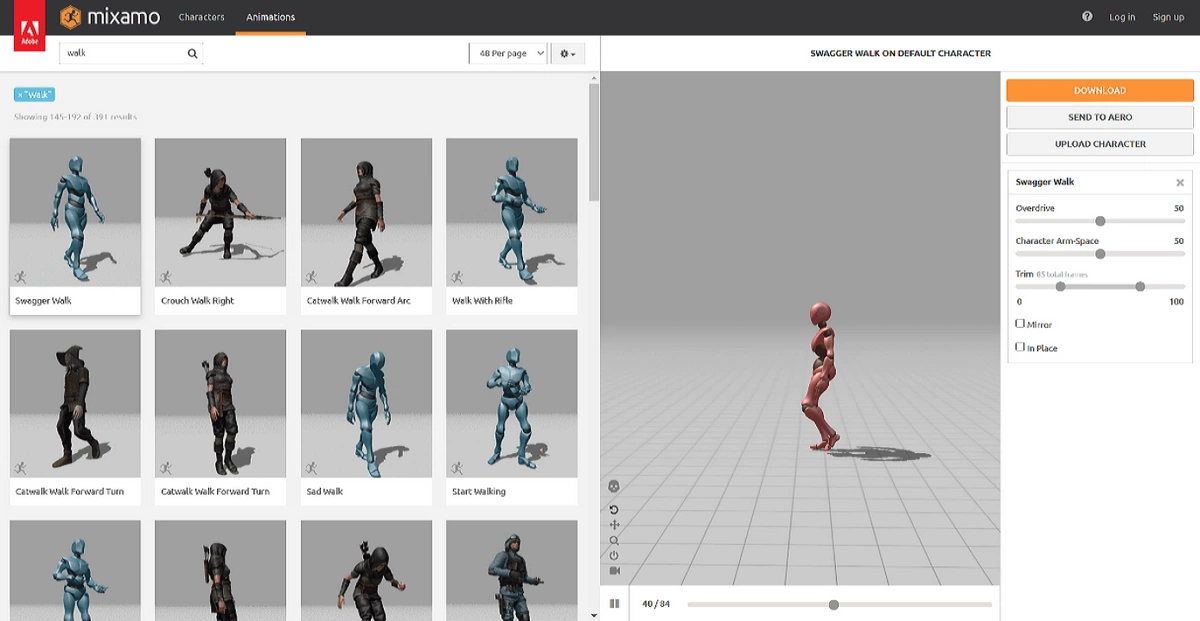
Task: Click the Trim minimum value "0"
Action: (x=1019, y=301)
